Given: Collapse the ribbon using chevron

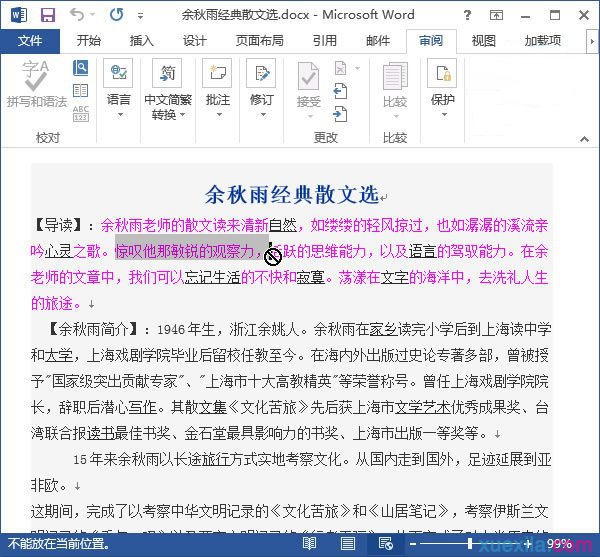Looking at the screenshot, I should 584,139.
